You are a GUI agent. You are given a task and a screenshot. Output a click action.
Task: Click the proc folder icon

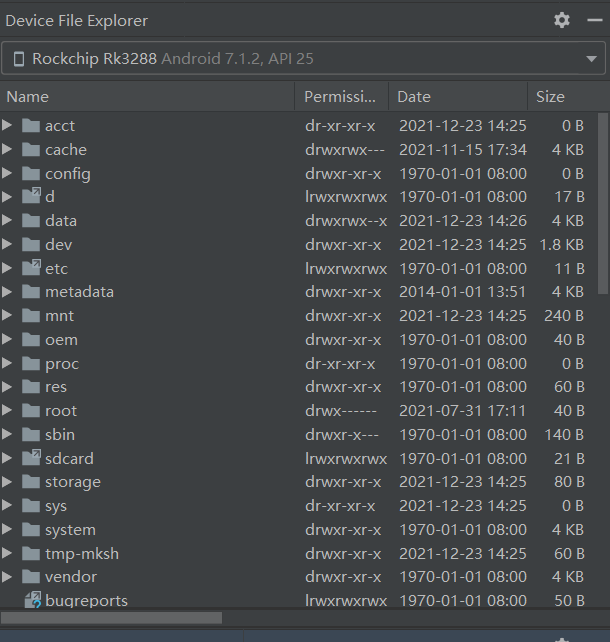coord(31,363)
